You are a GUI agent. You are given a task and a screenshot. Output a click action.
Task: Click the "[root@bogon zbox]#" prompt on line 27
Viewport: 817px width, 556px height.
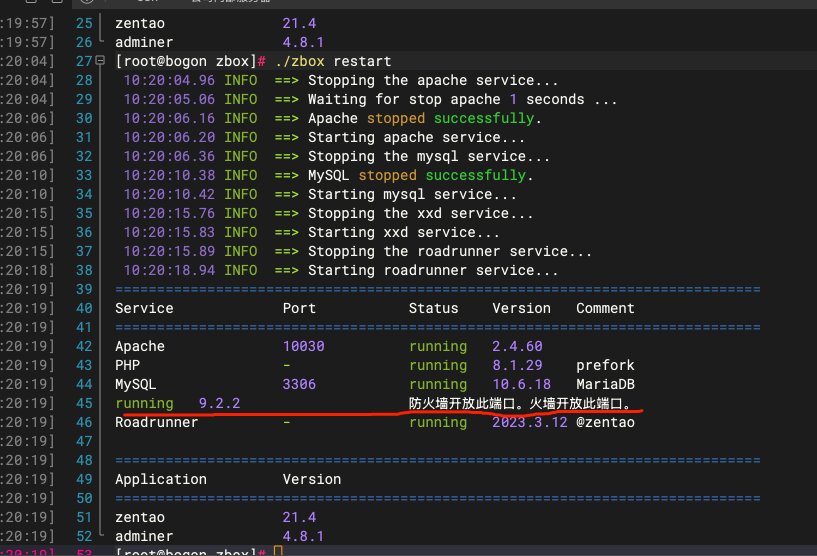tap(191, 61)
